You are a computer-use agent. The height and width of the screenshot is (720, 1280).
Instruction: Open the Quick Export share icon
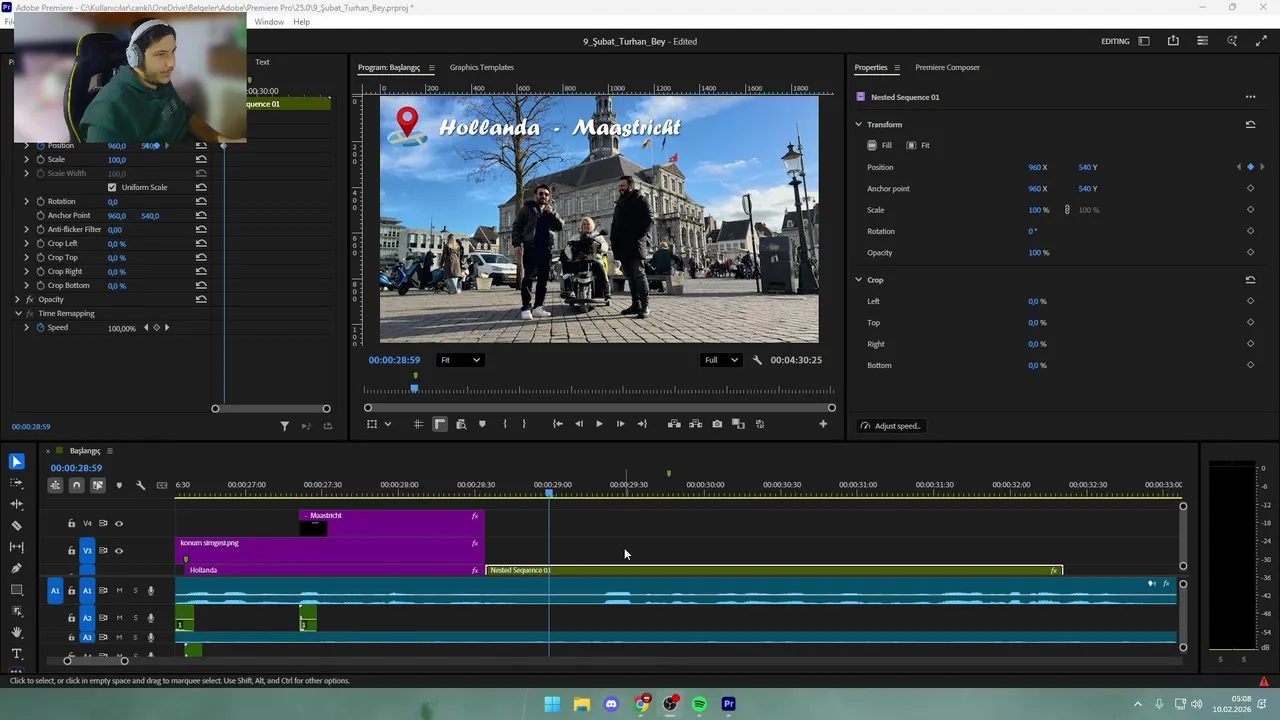tap(1173, 41)
